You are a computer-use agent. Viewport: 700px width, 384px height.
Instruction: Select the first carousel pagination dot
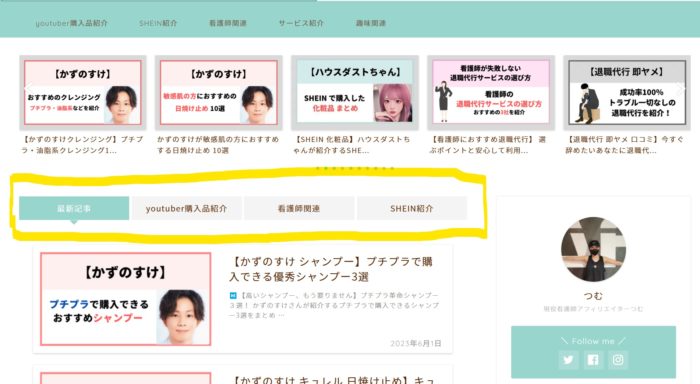point(317,168)
